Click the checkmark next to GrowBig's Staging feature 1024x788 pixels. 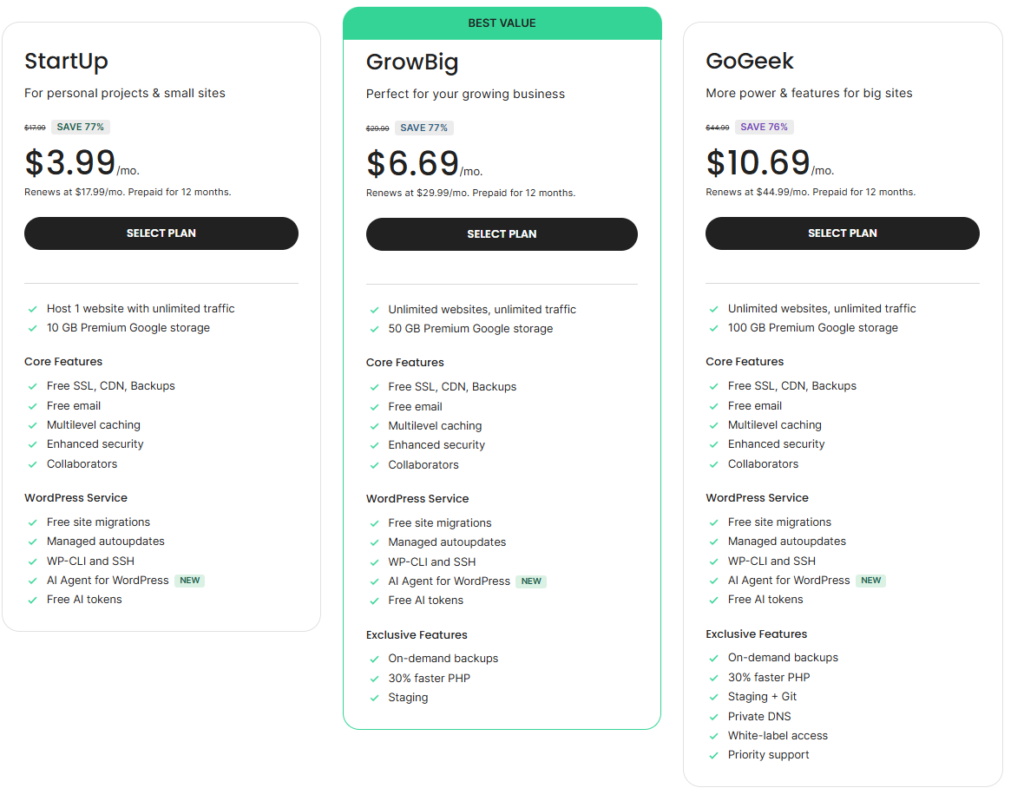[372, 697]
